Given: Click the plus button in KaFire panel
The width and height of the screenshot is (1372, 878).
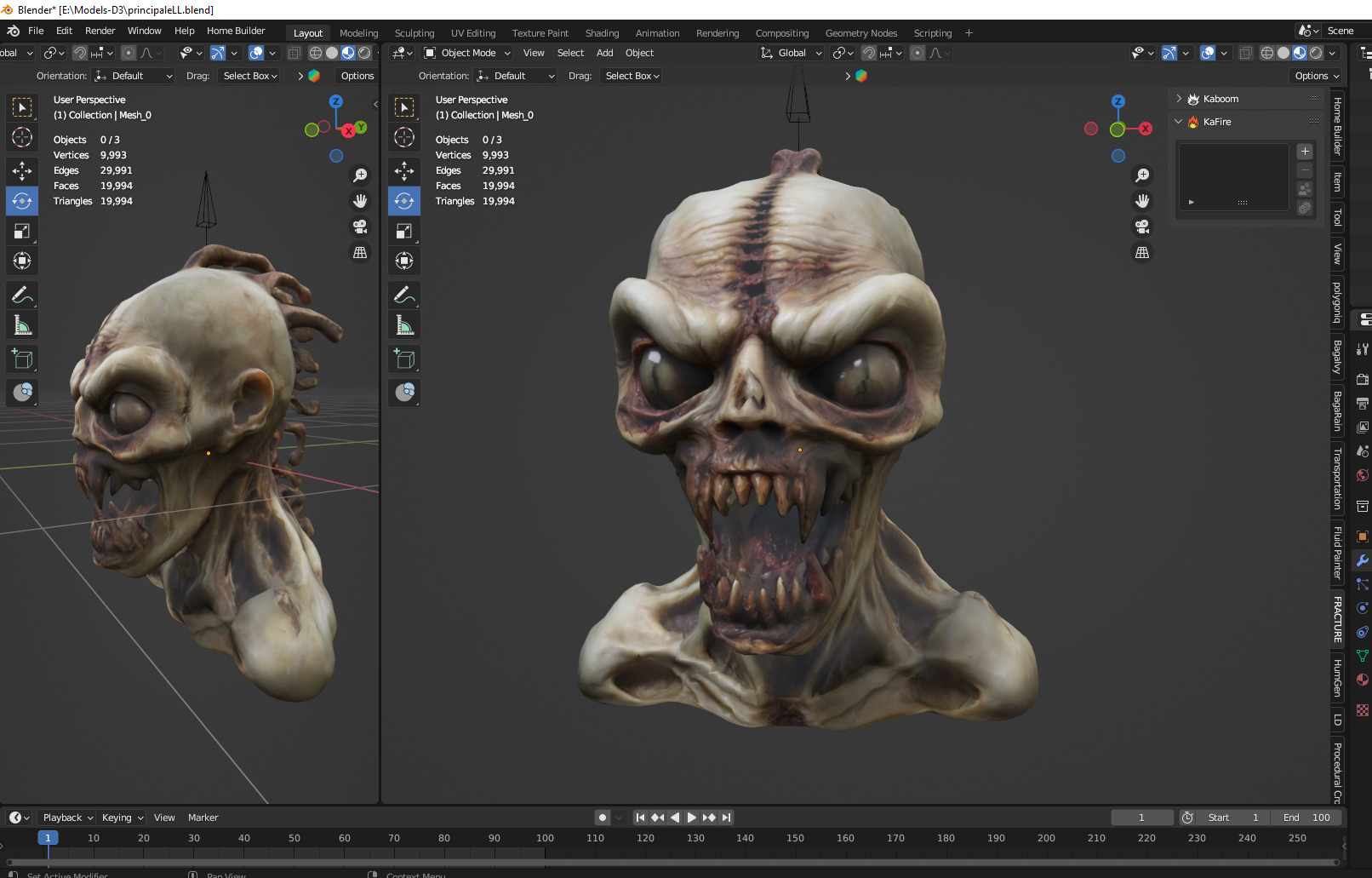Looking at the screenshot, I should tap(1305, 152).
